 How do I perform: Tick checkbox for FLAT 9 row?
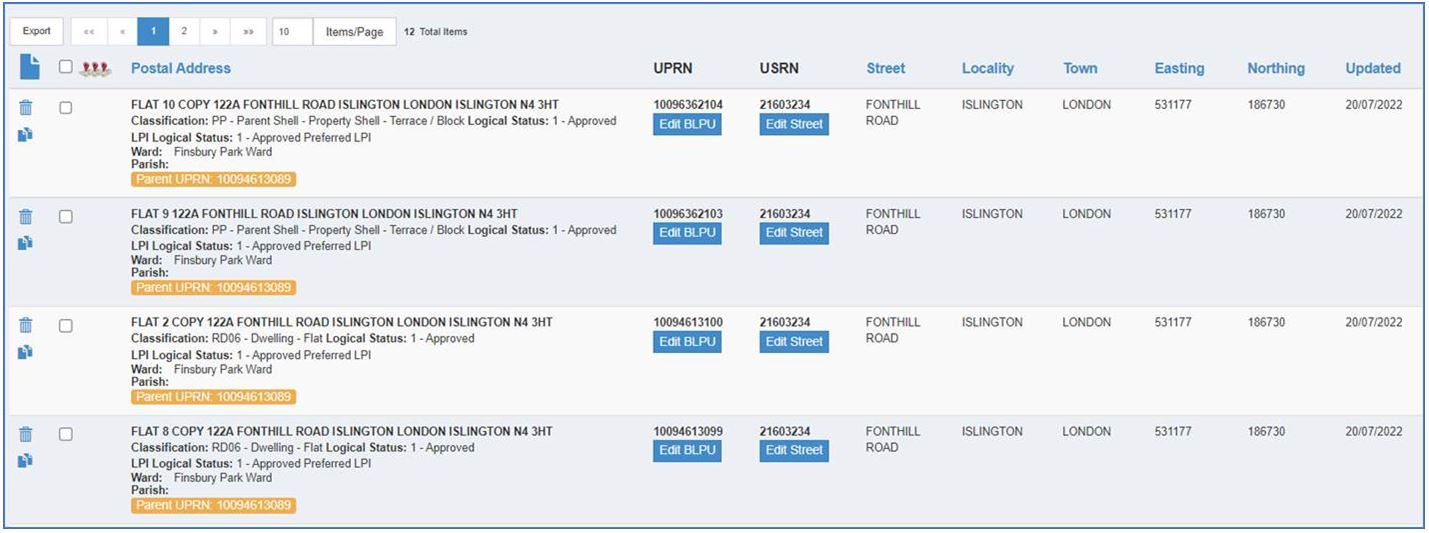click(x=65, y=216)
